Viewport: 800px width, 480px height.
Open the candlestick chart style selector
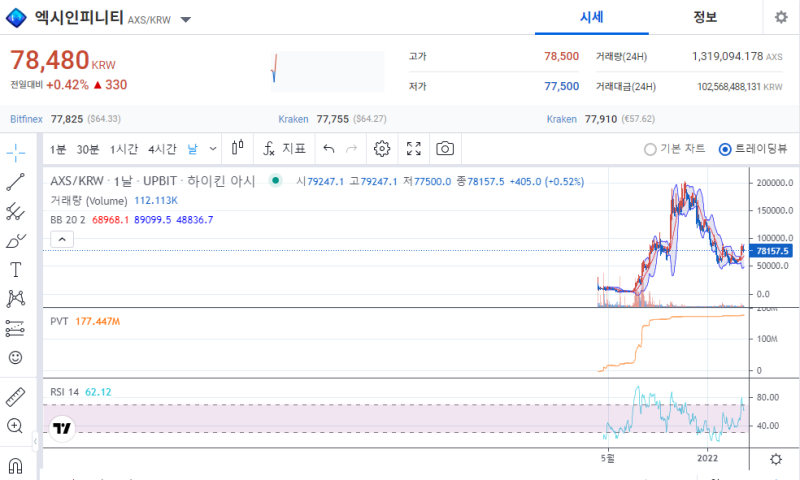pyautogui.click(x=238, y=148)
